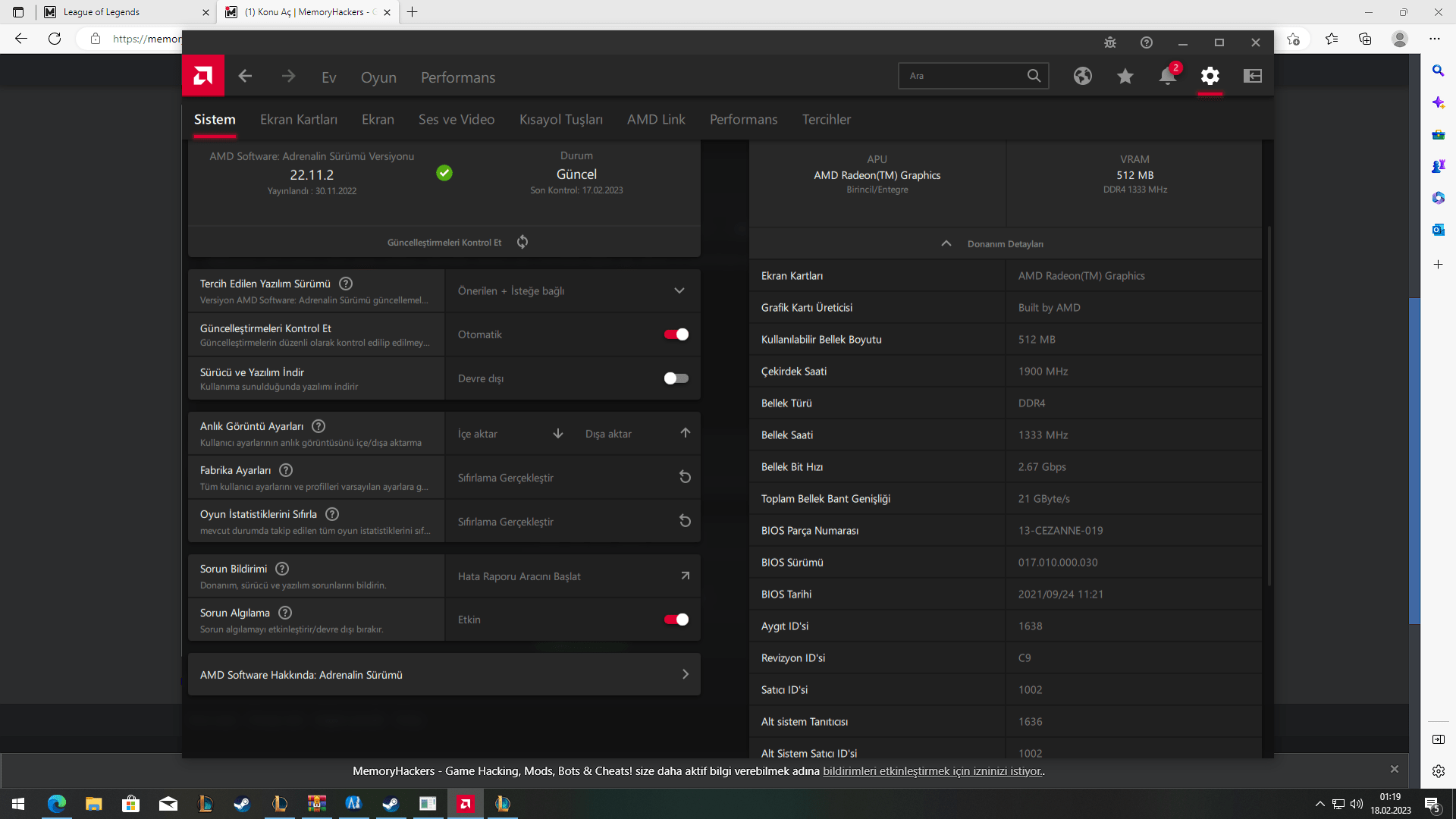
Task: Show hidden system tray icons
Action: point(1319,804)
